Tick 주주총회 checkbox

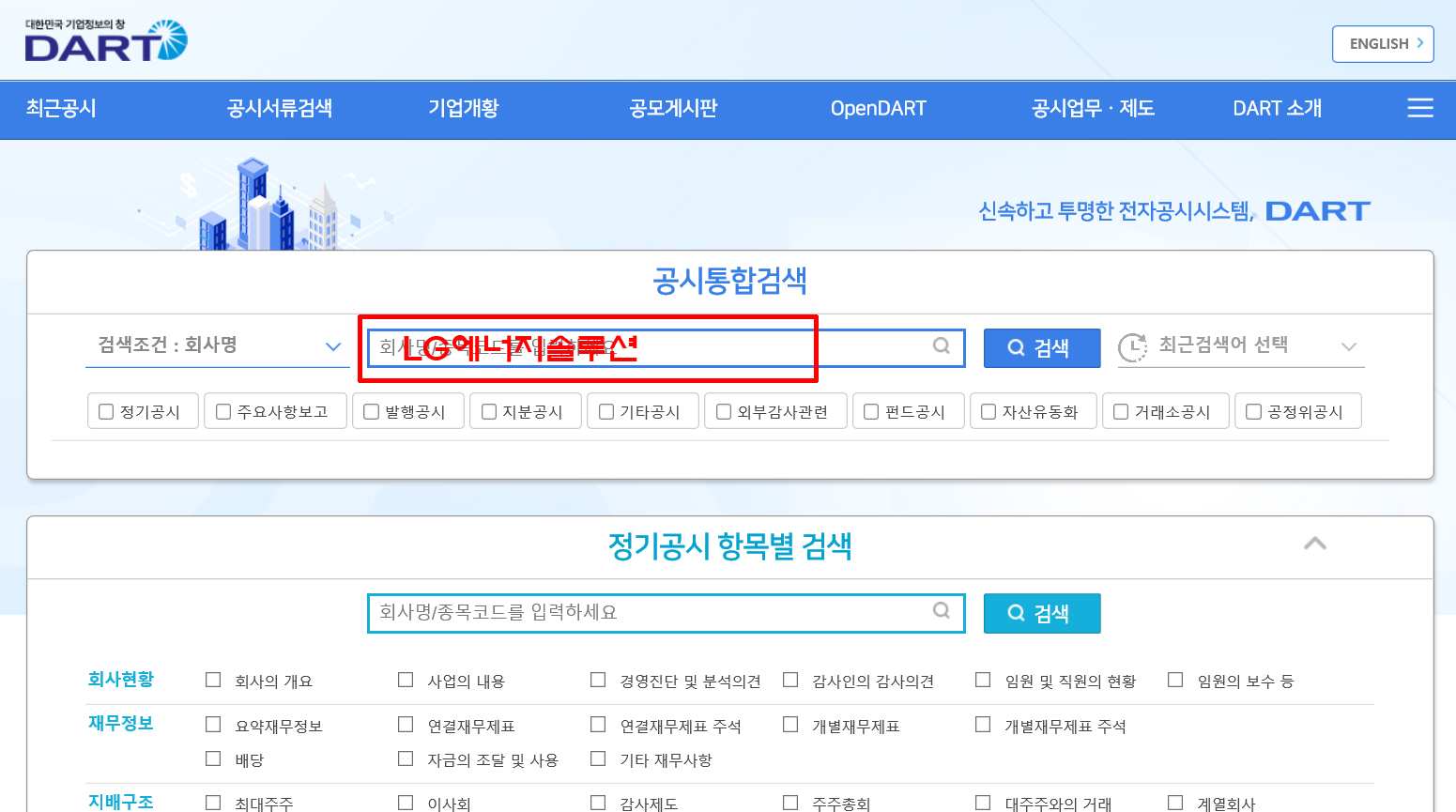click(790, 803)
